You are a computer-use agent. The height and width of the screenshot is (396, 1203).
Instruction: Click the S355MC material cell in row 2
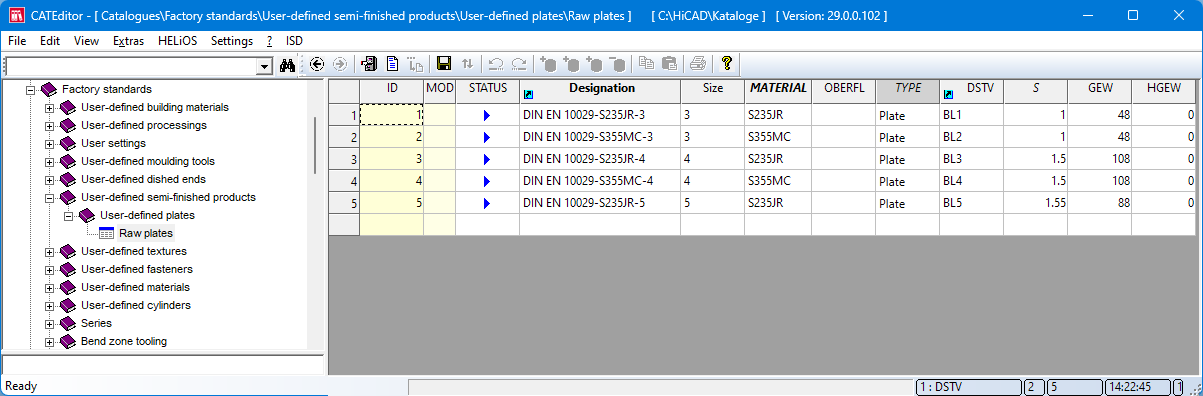pyautogui.click(x=778, y=137)
